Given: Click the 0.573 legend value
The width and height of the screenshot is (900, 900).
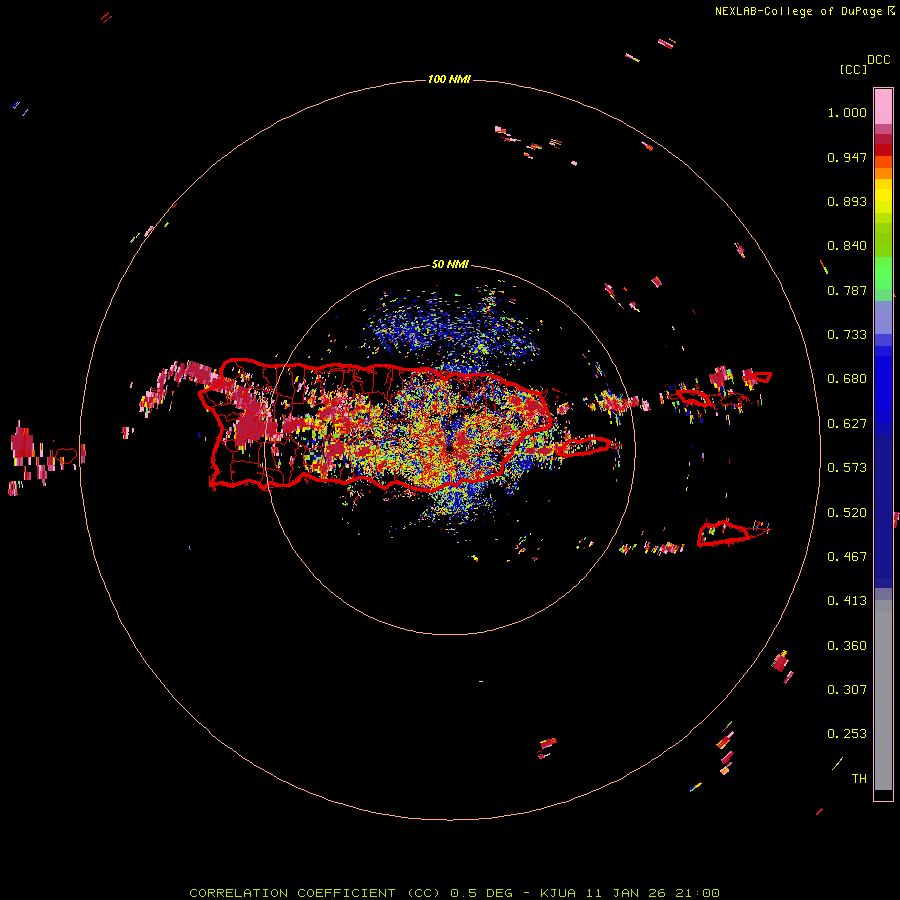Looking at the screenshot, I should (847, 468).
